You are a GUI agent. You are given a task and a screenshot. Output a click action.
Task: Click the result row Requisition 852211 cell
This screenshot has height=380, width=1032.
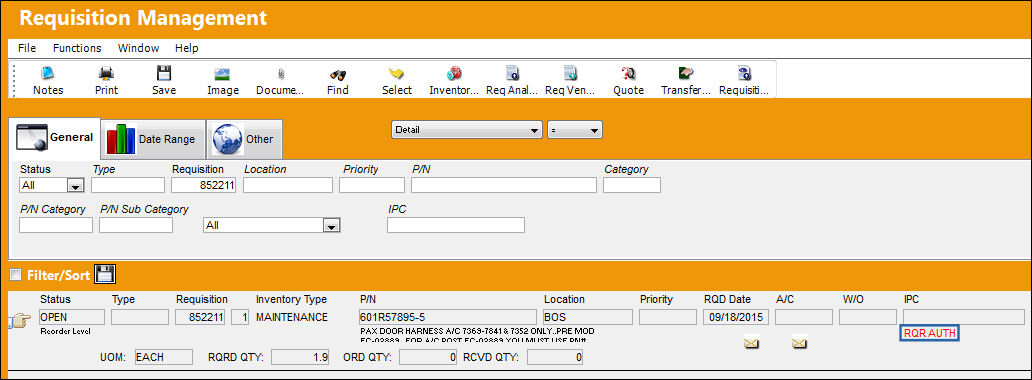pos(201,317)
